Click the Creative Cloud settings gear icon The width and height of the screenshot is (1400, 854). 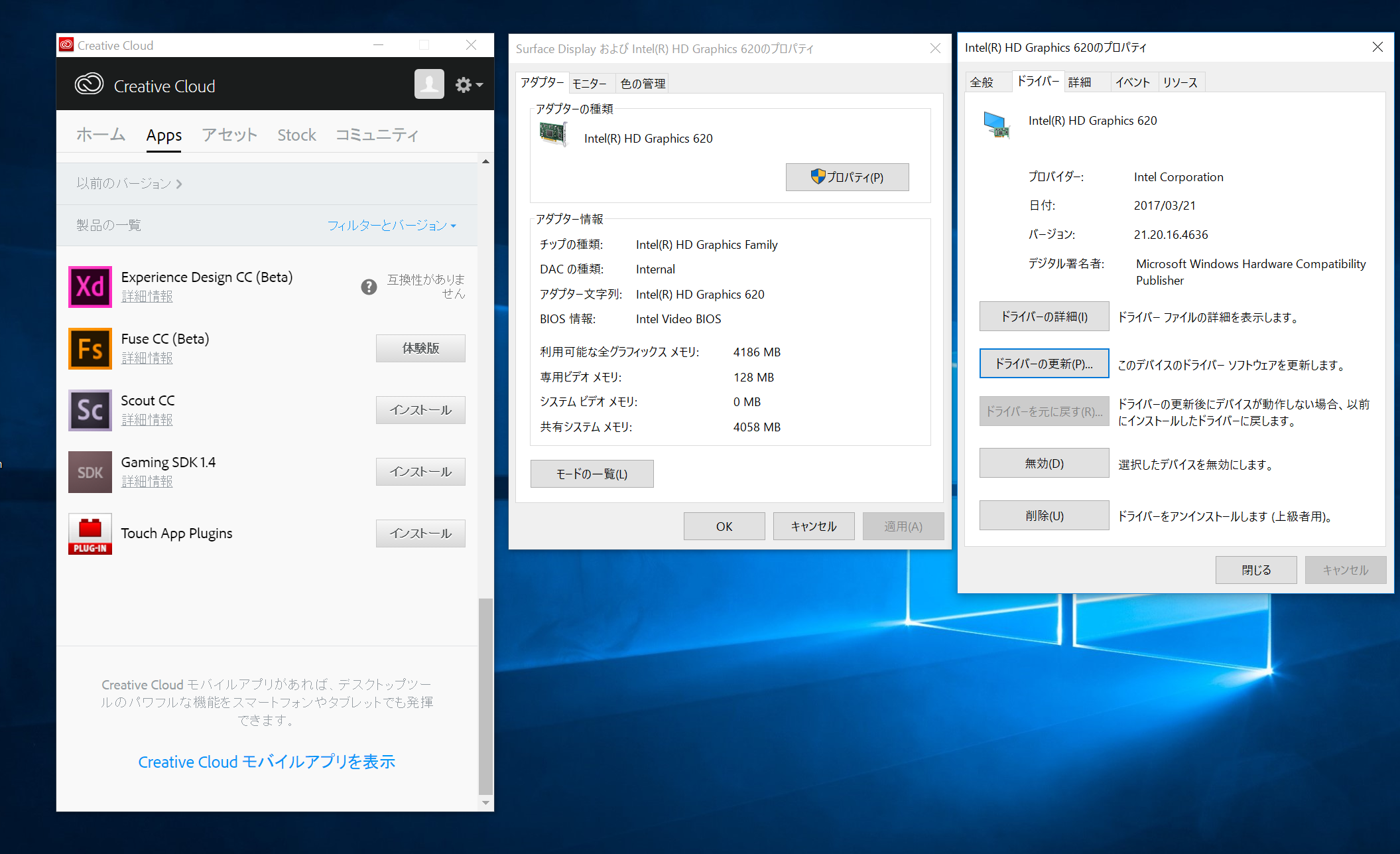point(463,85)
